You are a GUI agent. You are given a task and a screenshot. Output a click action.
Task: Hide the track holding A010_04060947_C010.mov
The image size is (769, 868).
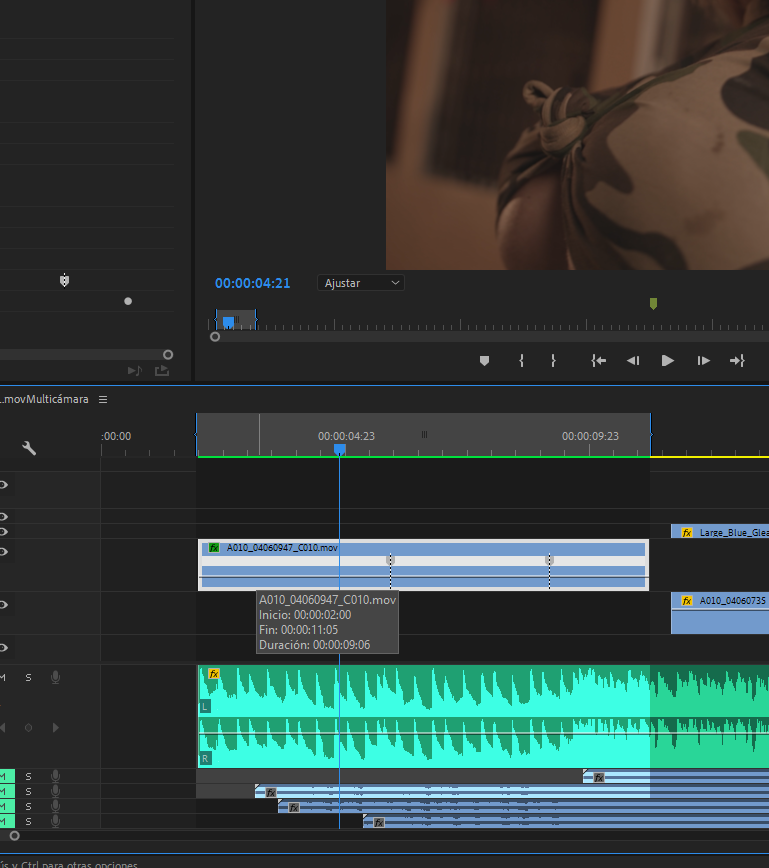(x=3, y=551)
